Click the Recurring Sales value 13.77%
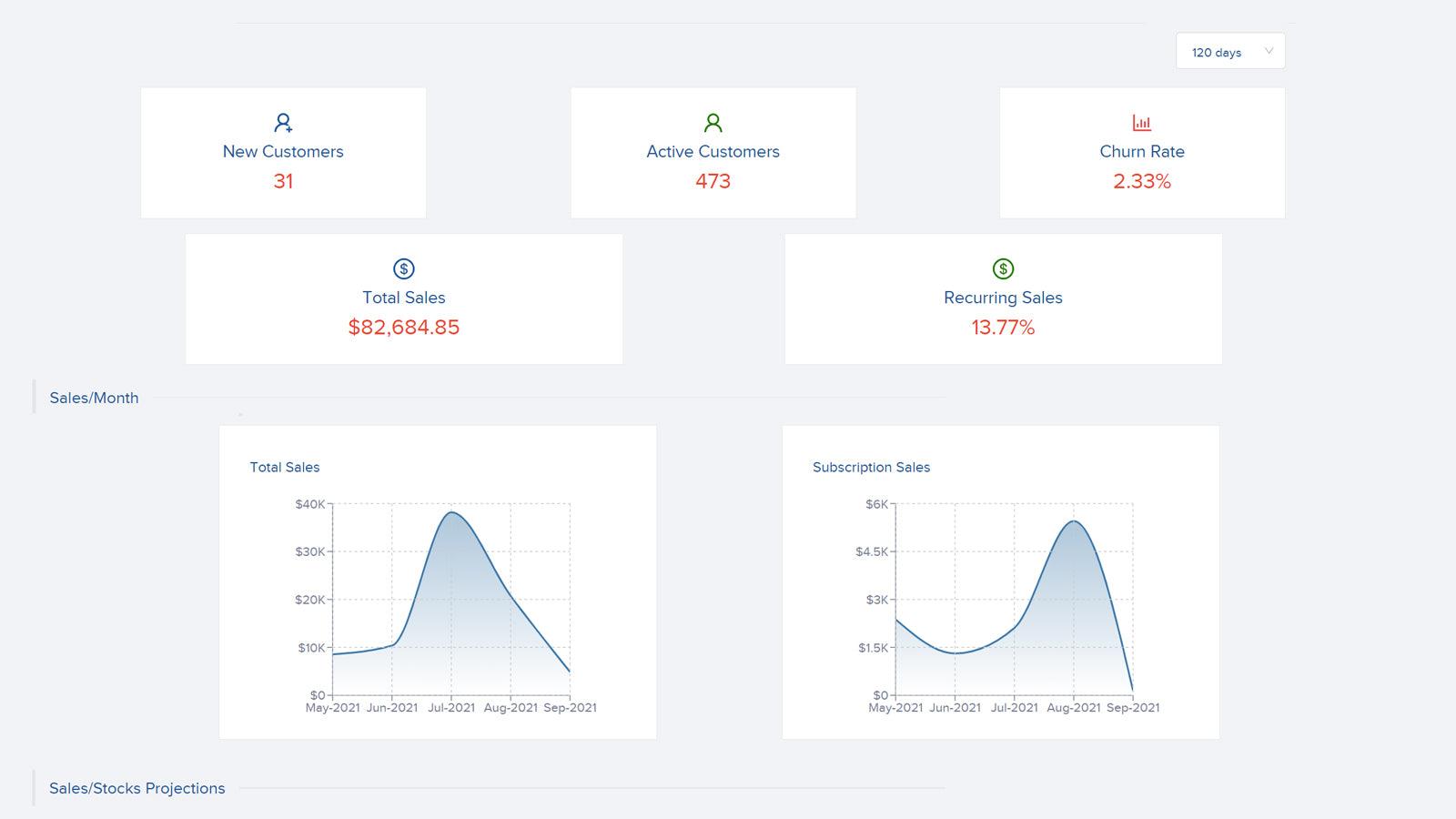The width and height of the screenshot is (1456, 819). (1003, 327)
